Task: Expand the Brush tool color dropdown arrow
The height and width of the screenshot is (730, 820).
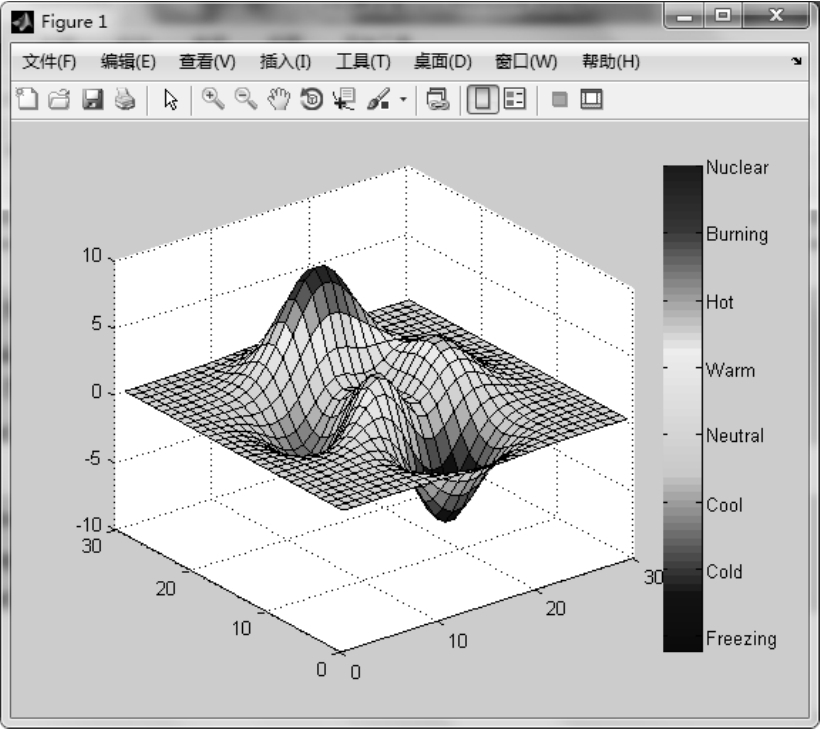Action: [x=404, y=99]
